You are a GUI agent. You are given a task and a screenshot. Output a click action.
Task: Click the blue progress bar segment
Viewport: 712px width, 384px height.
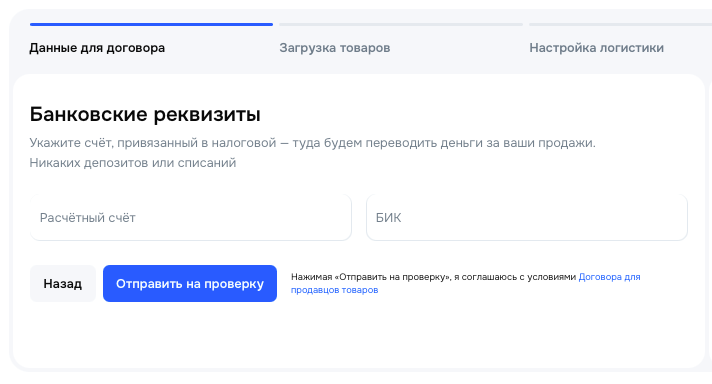(151, 25)
